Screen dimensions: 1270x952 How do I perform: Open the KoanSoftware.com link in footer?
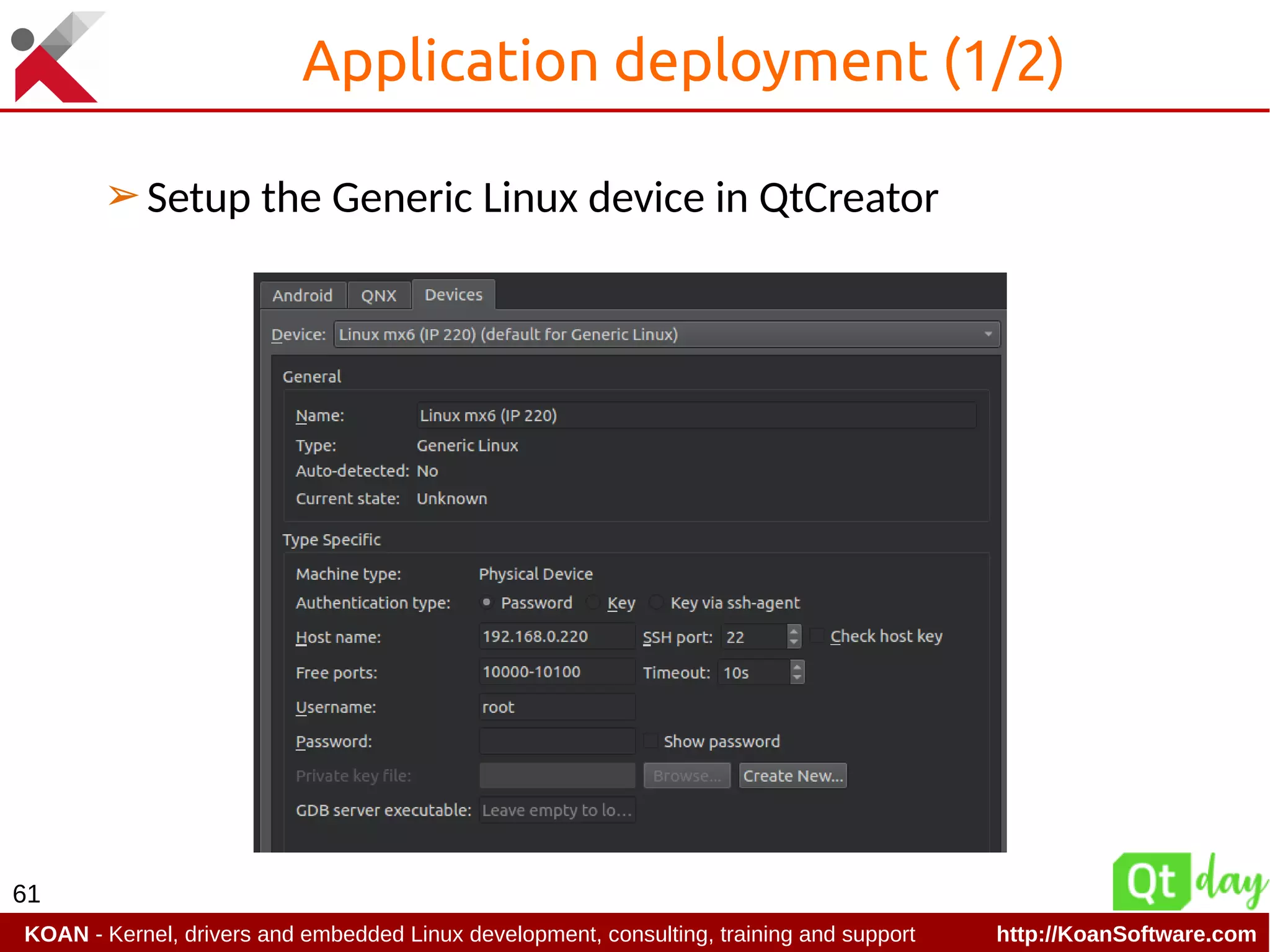click(x=1126, y=934)
